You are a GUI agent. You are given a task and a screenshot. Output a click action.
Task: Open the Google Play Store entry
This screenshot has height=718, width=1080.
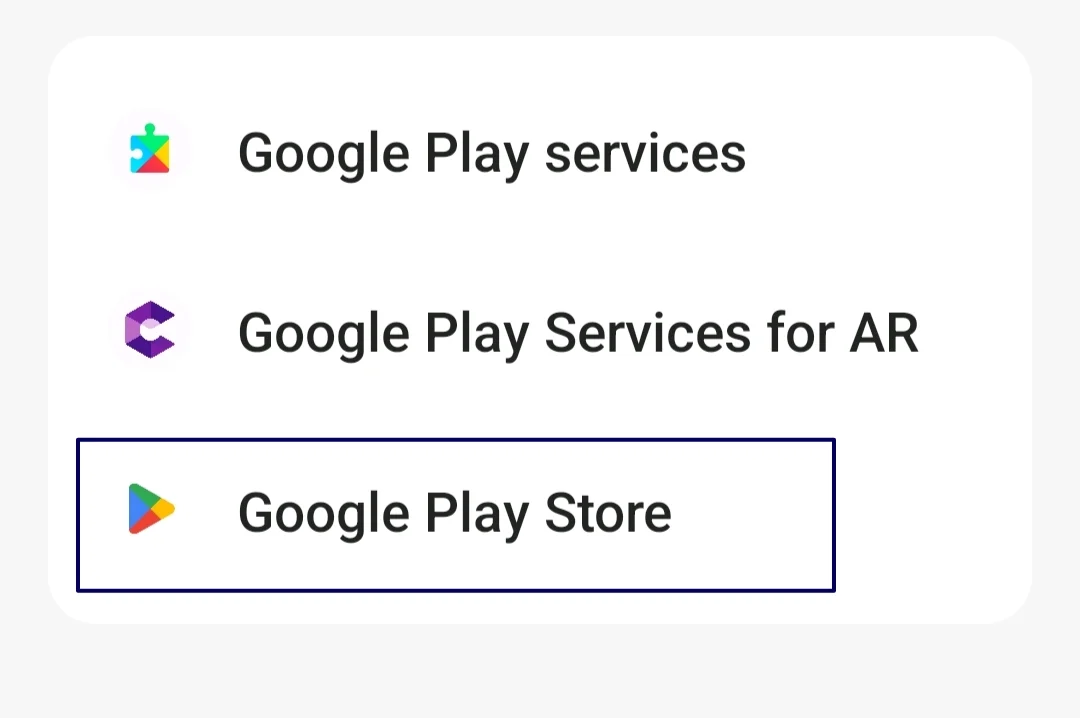454,513
